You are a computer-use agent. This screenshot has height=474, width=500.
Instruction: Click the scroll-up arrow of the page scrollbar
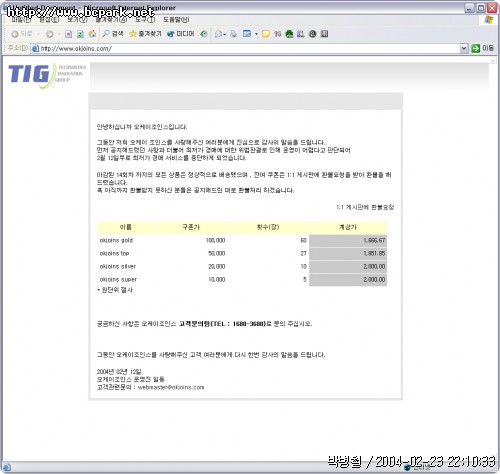(493, 60)
